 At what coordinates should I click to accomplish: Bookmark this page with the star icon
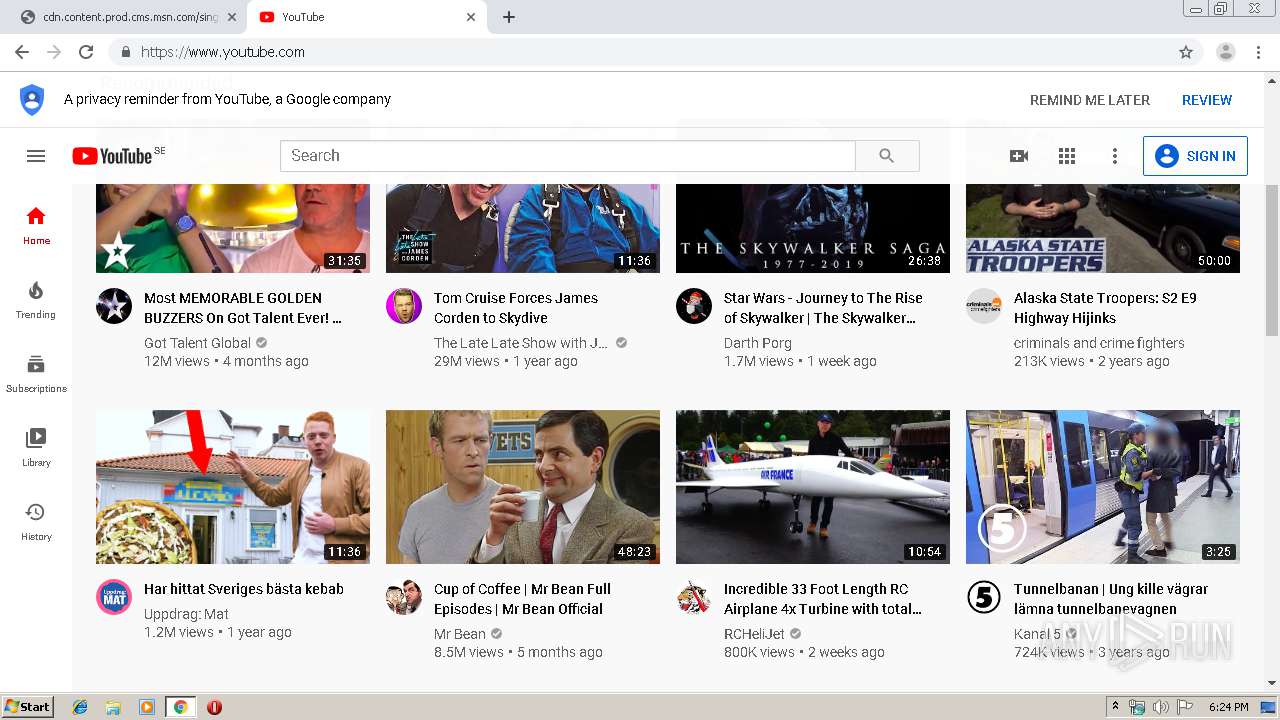tap(1186, 52)
